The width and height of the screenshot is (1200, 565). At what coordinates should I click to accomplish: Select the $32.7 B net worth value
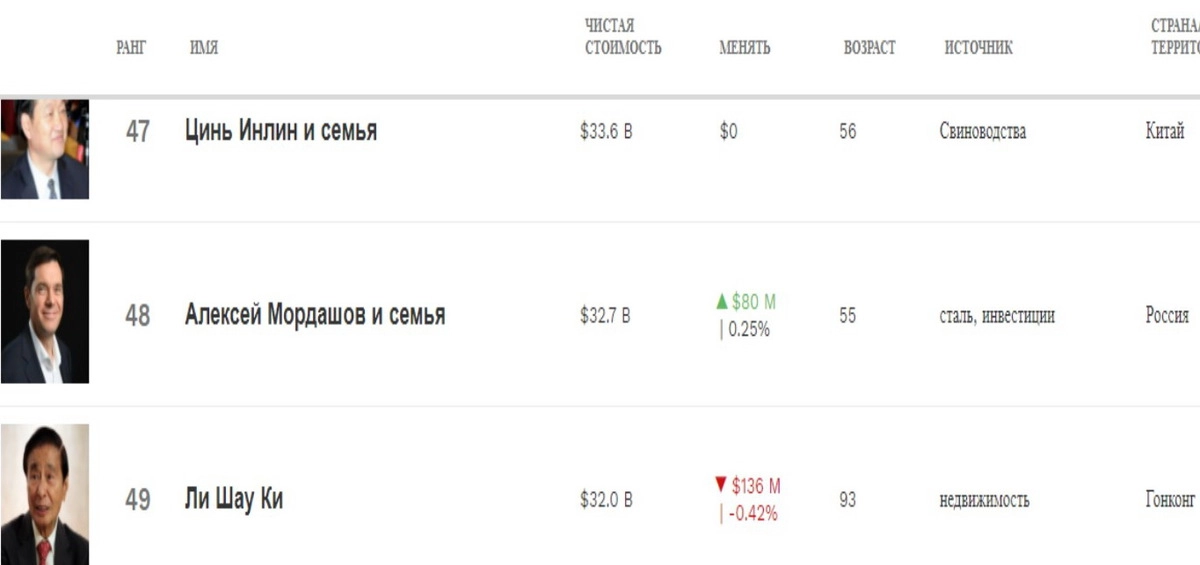click(605, 316)
